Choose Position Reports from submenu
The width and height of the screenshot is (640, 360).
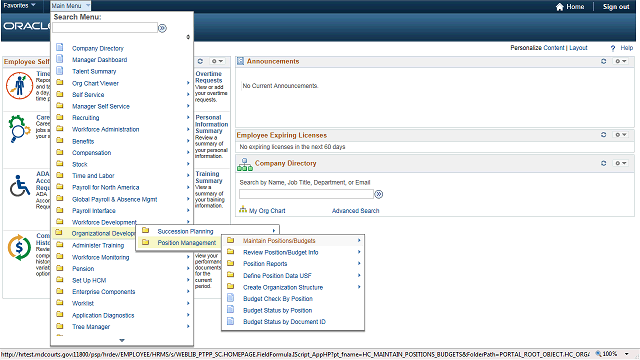pos(293,264)
